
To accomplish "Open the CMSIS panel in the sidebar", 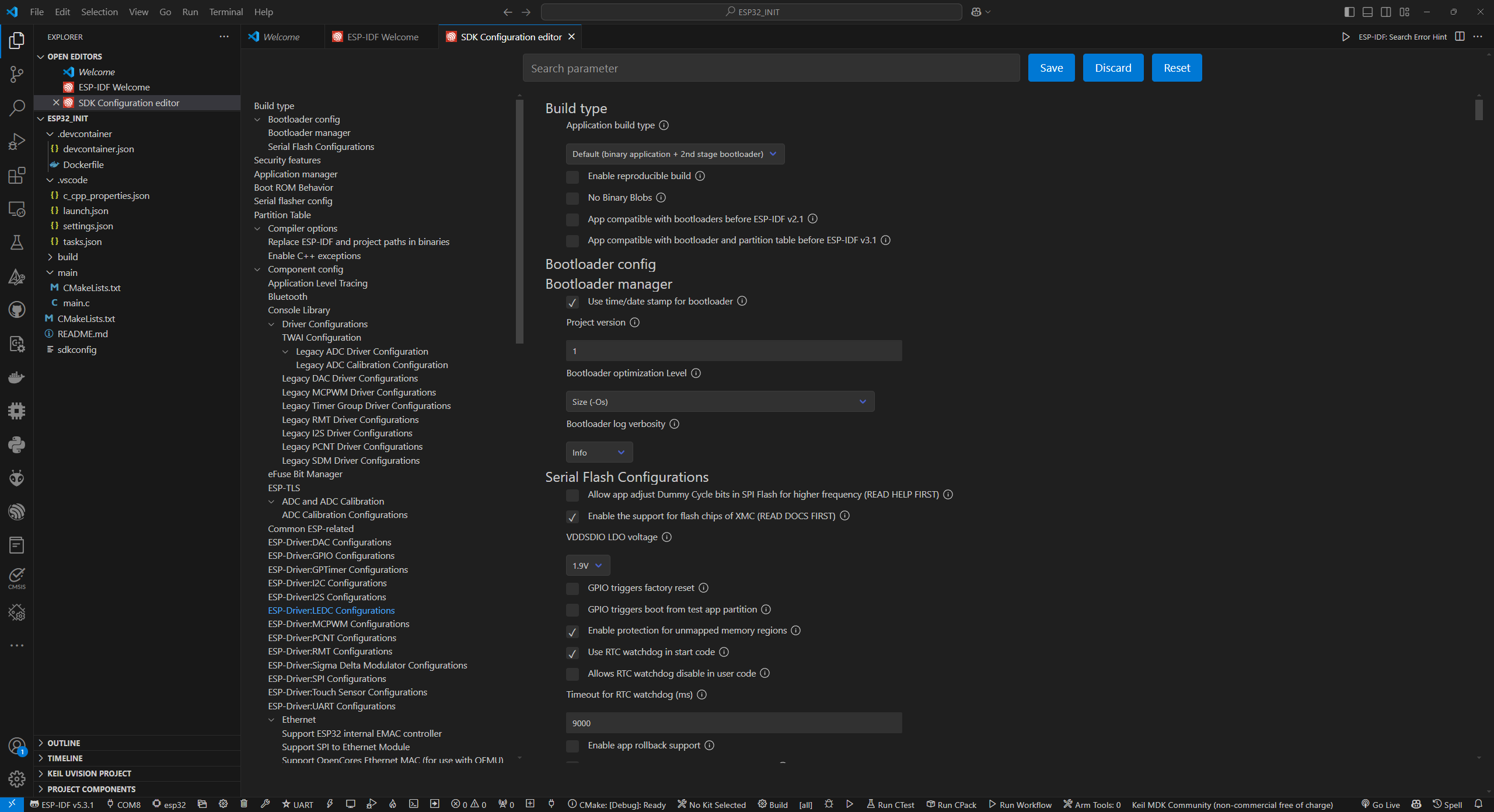I will pos(17,575).
